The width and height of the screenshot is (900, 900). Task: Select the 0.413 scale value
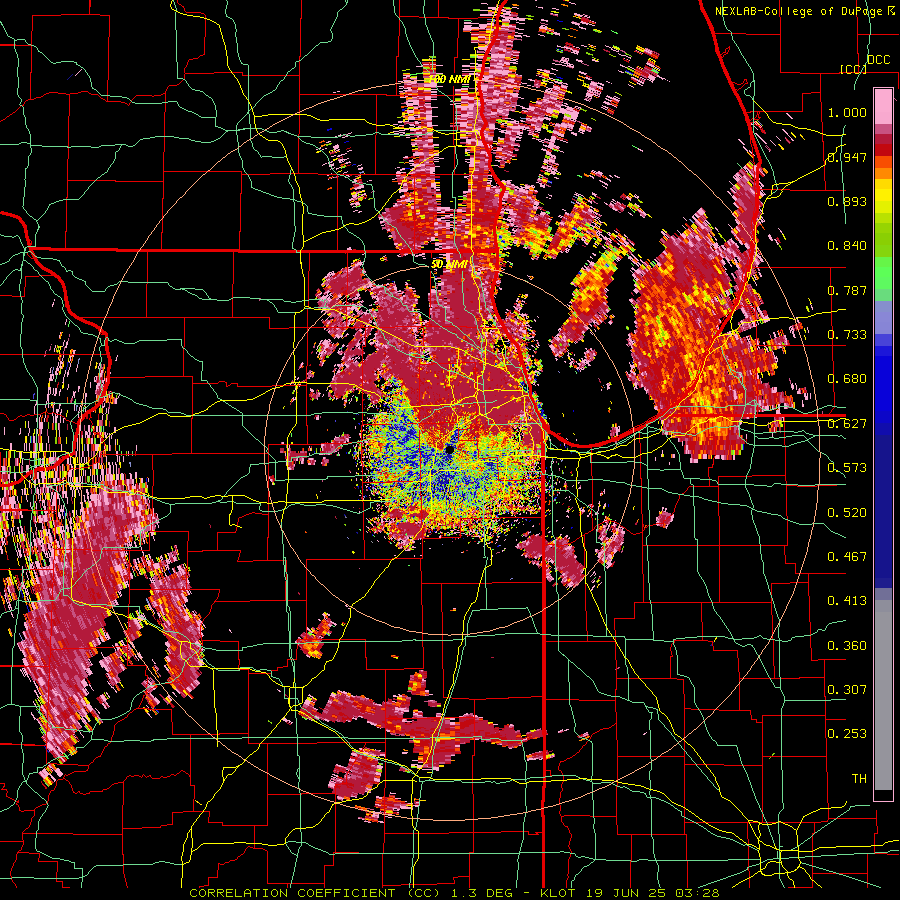tap(847, 601)
